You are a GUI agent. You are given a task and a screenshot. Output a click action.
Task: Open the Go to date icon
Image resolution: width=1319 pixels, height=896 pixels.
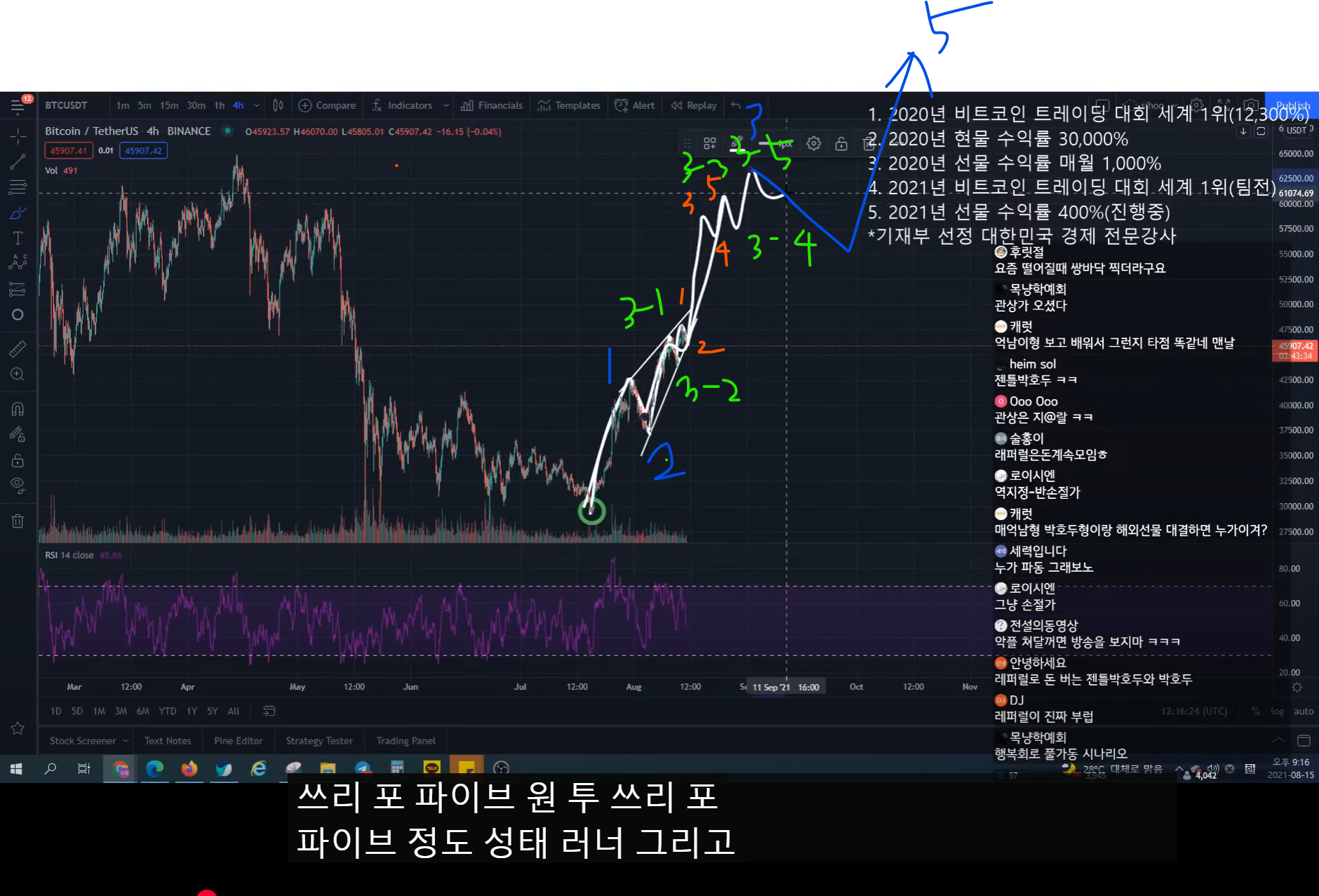[269, 711]
